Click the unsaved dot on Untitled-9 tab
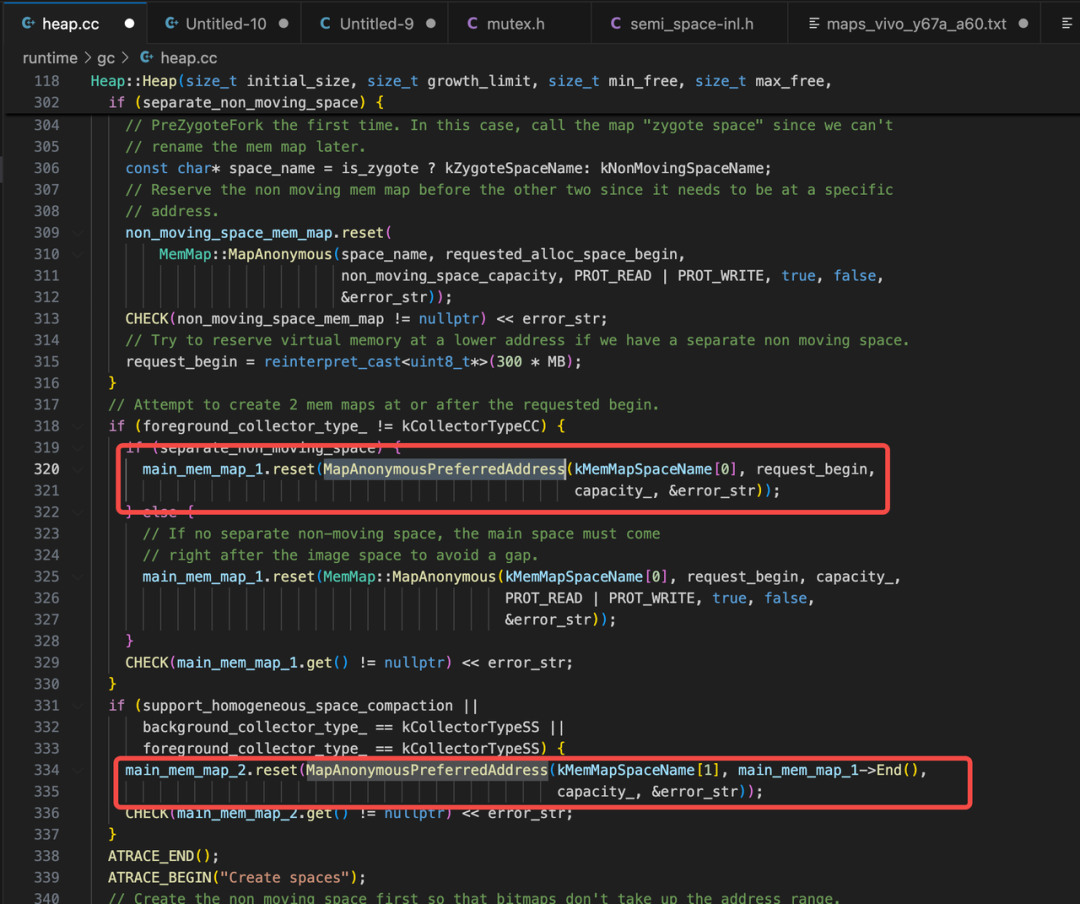 click(430, 23)
